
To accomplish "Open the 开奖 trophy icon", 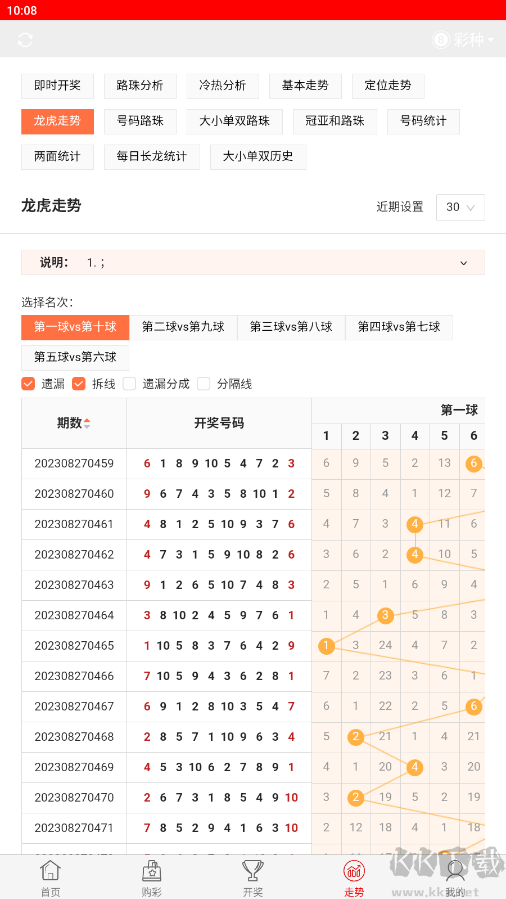I will coord(253,870).
